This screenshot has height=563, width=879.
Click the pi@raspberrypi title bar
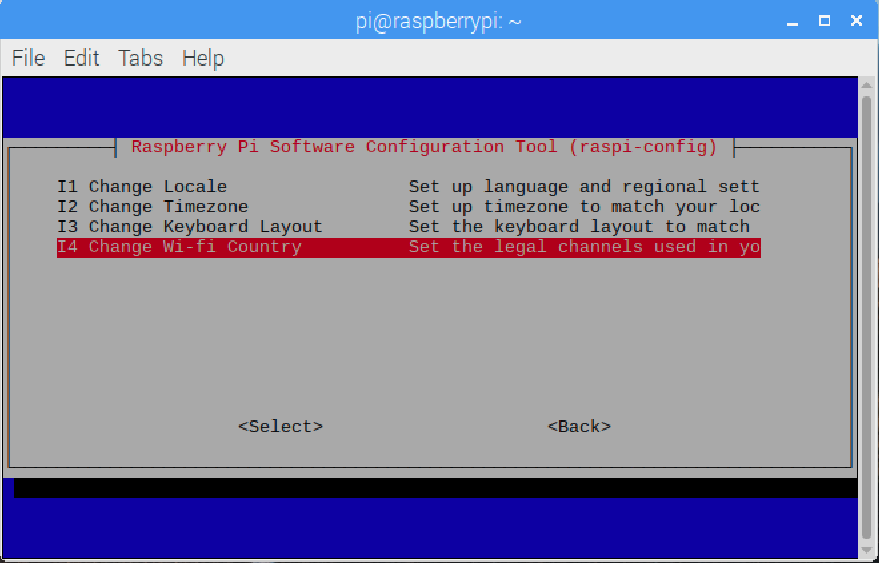[x=439, y=20]
